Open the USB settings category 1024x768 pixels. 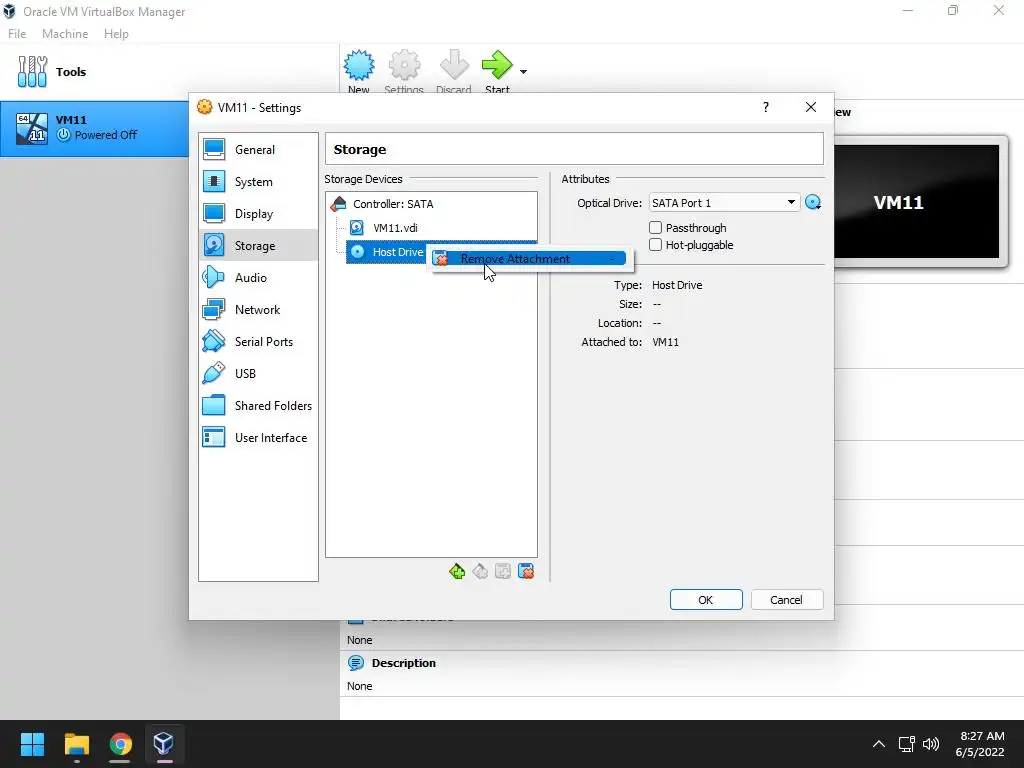258,374
